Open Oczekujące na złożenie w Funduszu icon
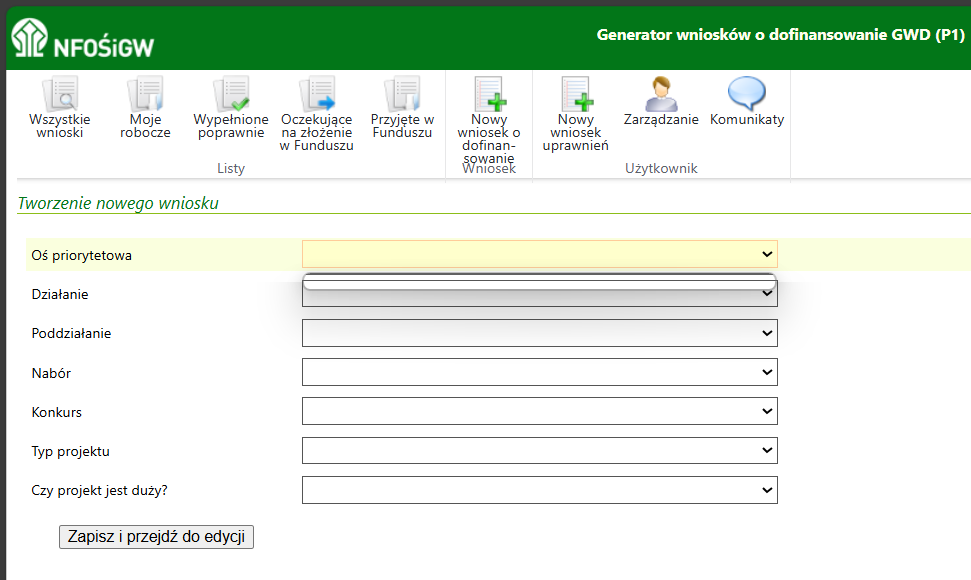 click(316, 94)
